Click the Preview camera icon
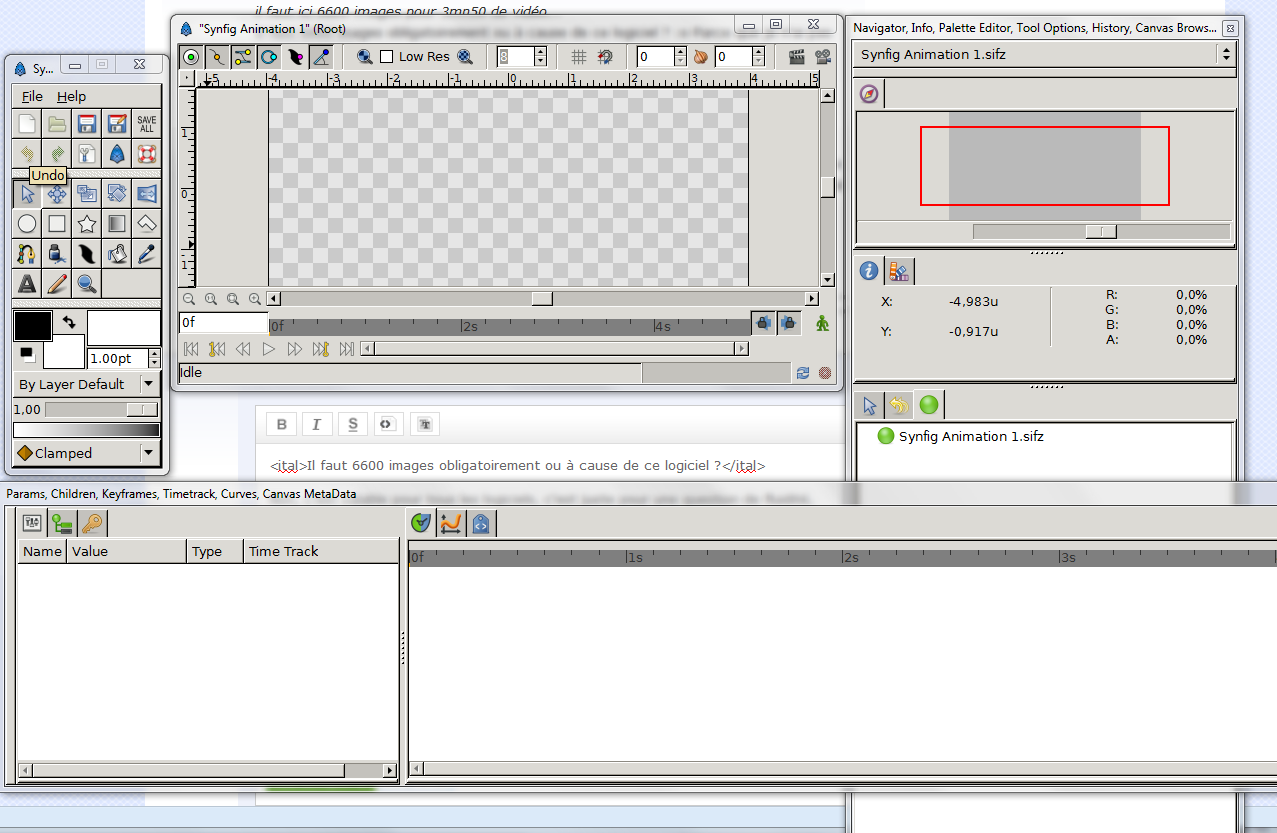1277x833 pixels. pyautogui.click(x=823, y=57)
